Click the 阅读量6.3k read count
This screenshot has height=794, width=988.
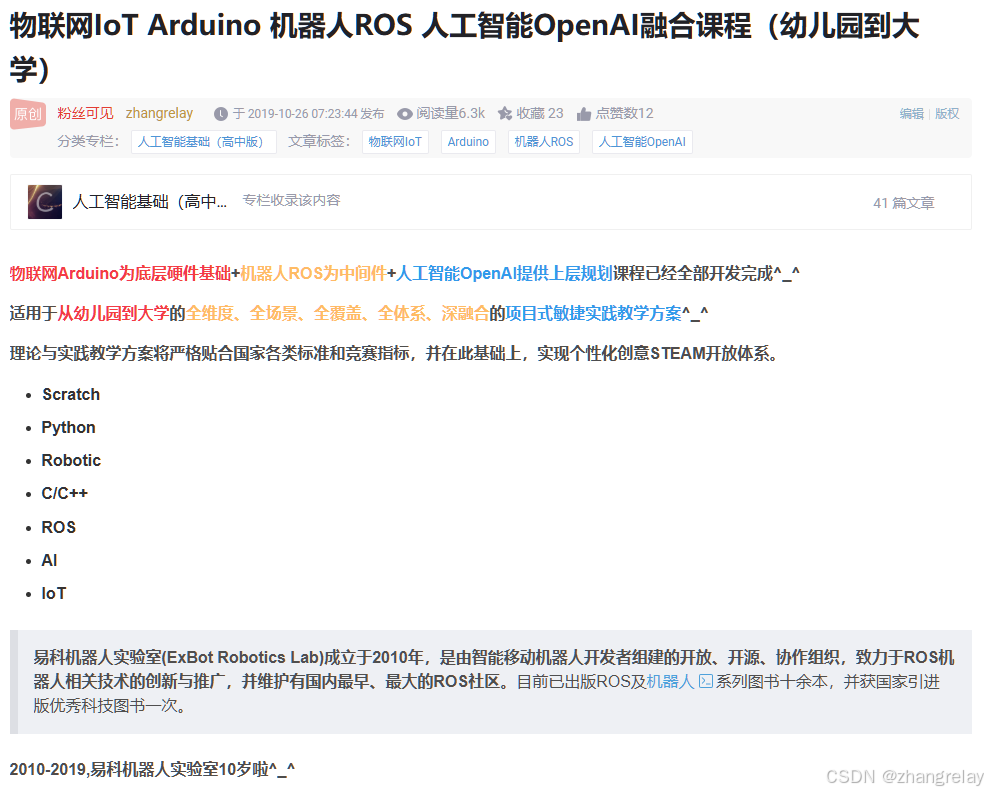(451, 113)
